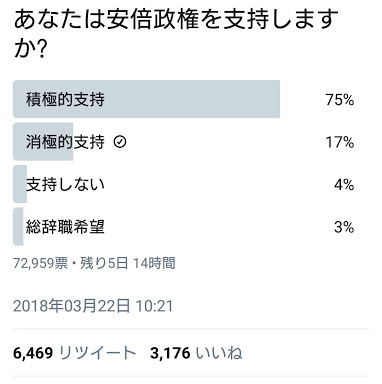The width and height of the screenshot is (382, 384).
Task: Click the 17% progress bar fill
Action: [x=43, y=142]
